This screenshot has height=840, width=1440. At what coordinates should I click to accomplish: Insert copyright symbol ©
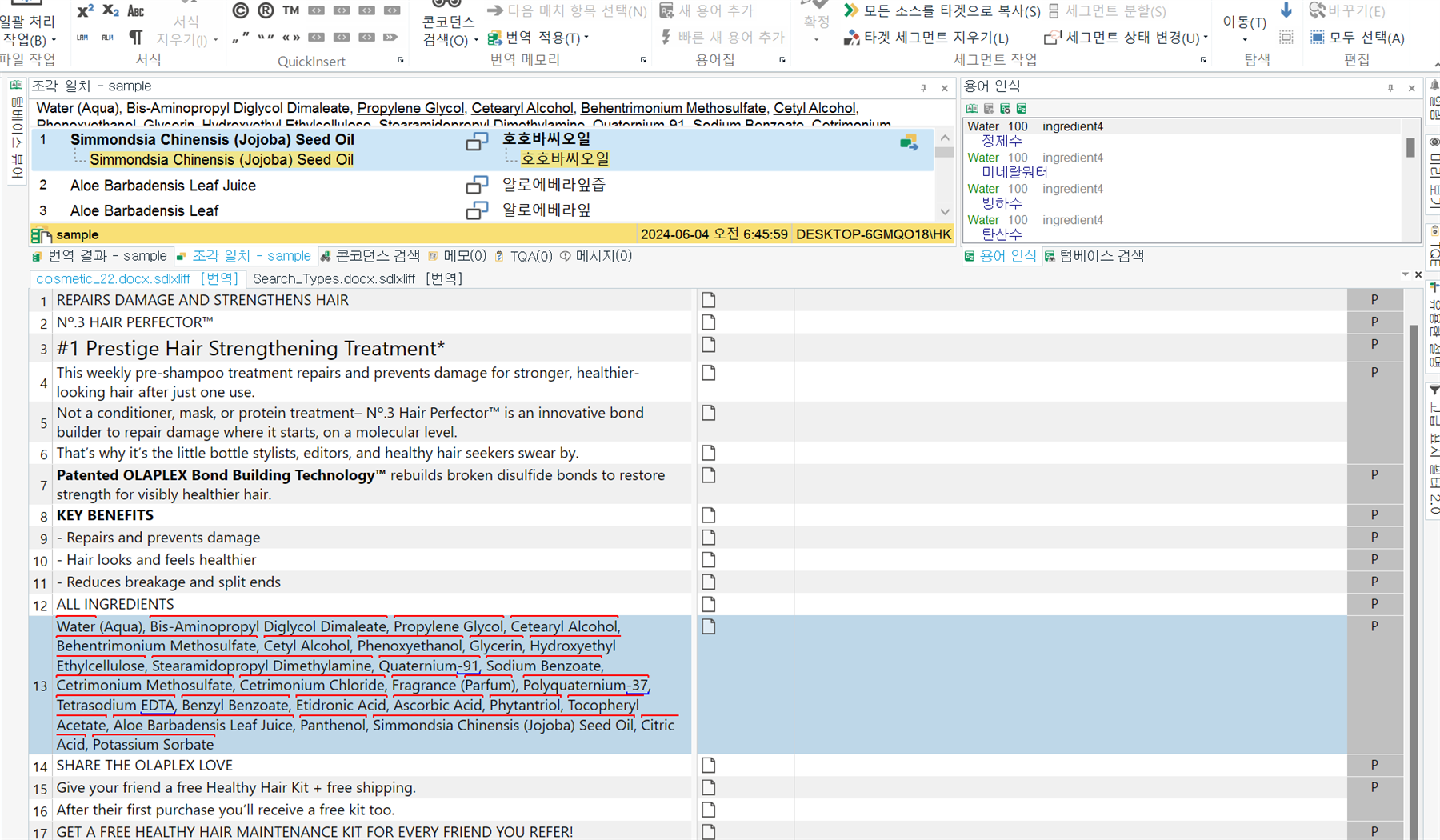[240, 11]
